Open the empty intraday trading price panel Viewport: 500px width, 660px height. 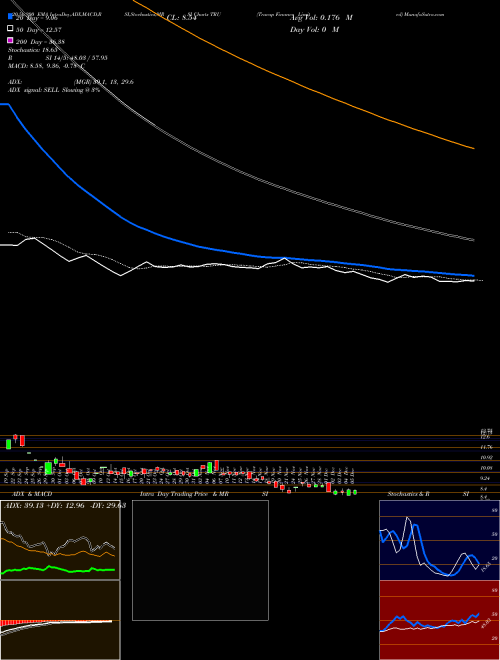click(200, 560)
